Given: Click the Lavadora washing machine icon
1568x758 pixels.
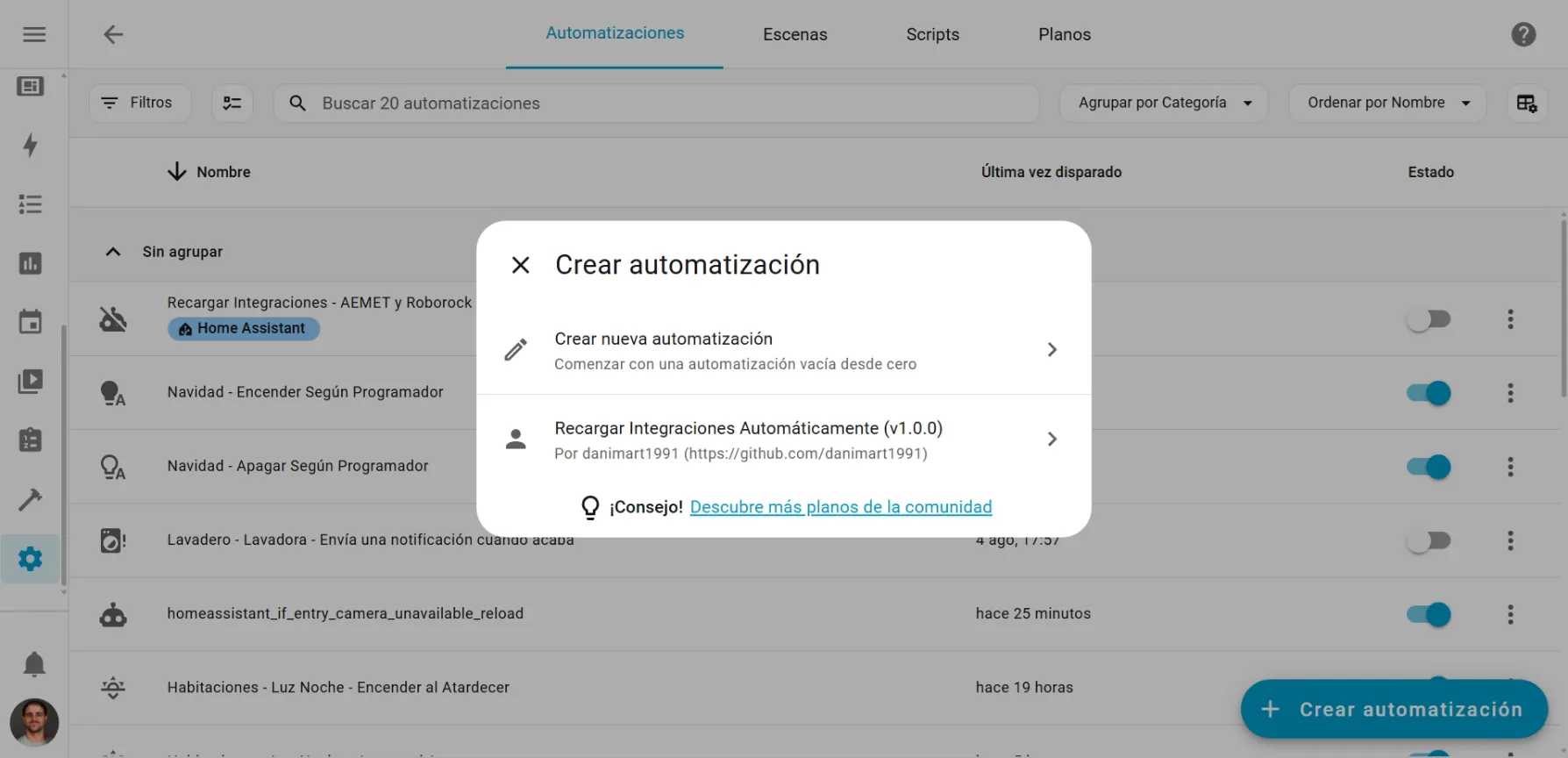Looking at the screenshot, I should coord(113,540).
